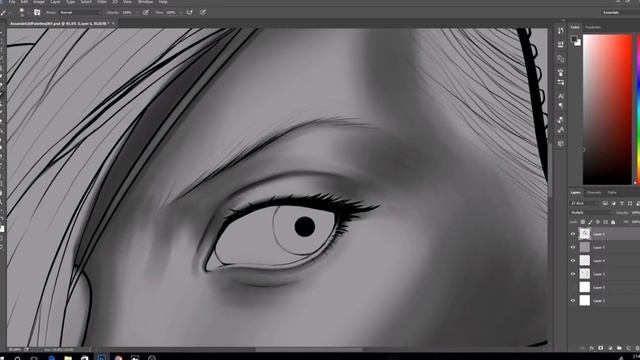
Task: Open the Properties panel icon in collapsed dock
Action: coord(561,44)
